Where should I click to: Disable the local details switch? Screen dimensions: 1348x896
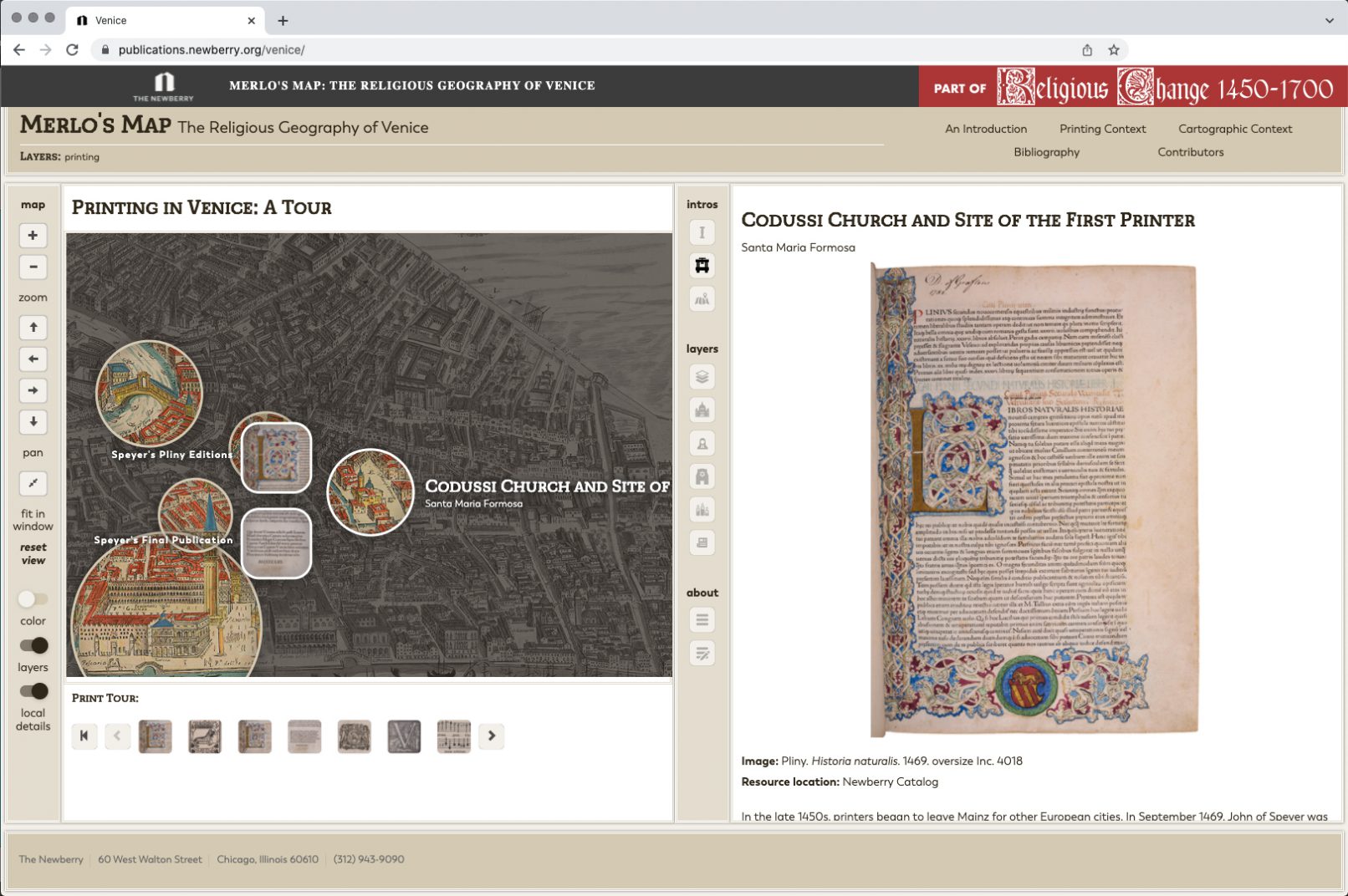[x=33, y=691]
